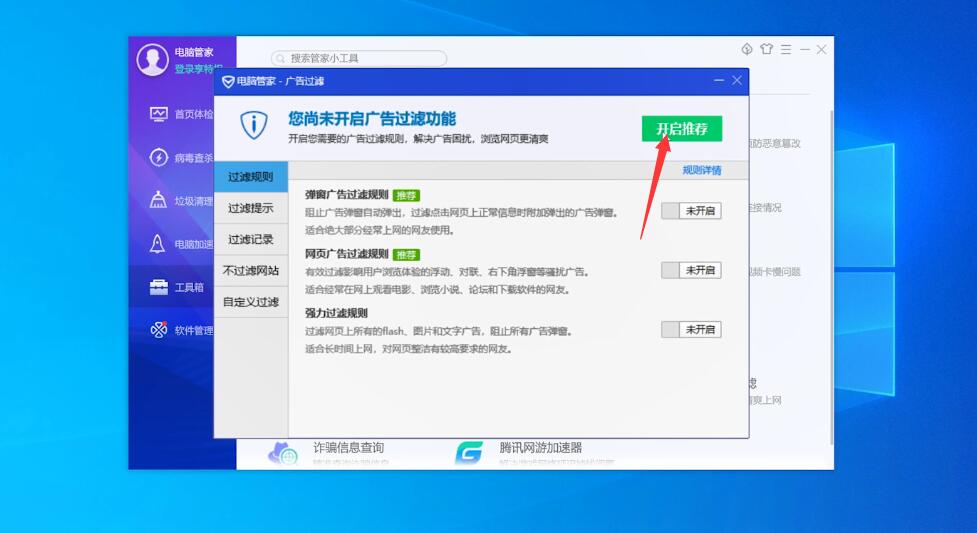Open 电脑加速 rocket icon in sidebar

(x=158, y=244)
